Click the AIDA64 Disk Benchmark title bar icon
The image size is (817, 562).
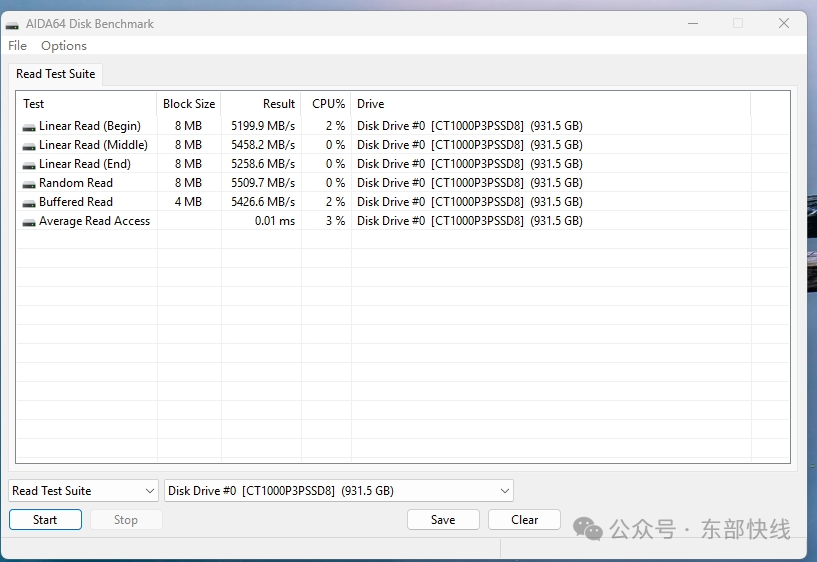point(13,25)
